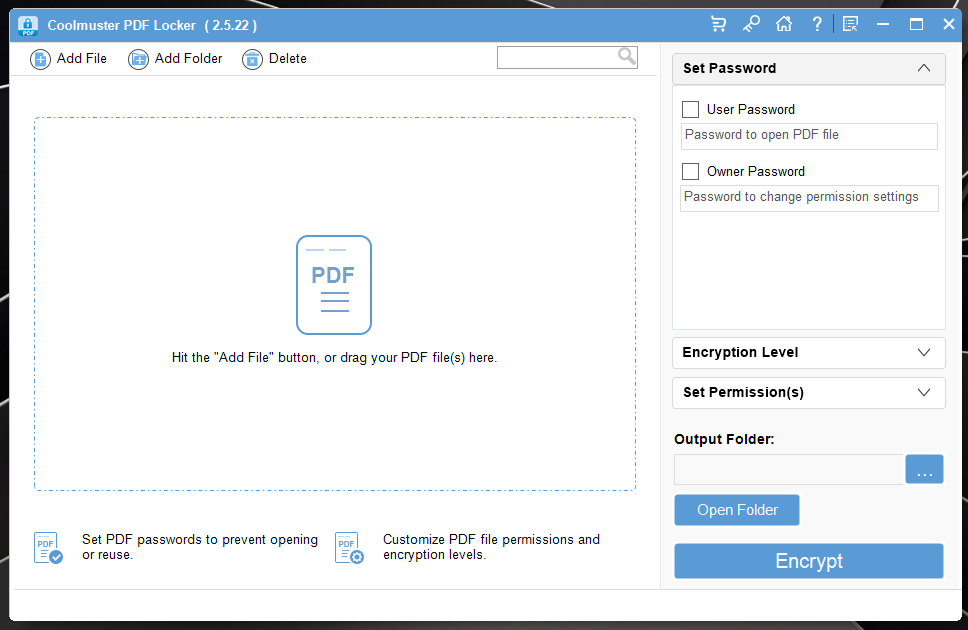Viewport: 968px width, 630px height.
Task: Open the help question mark icon
Action: coord(817,24)
